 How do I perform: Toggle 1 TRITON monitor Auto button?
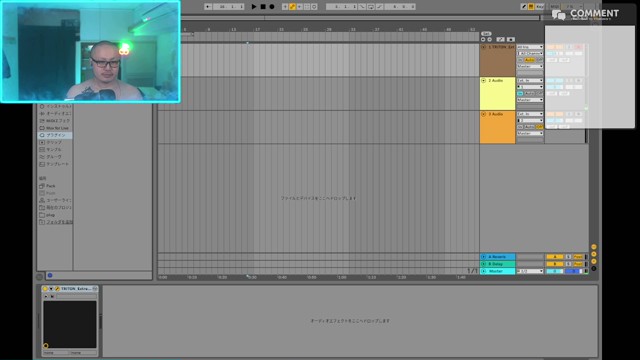[529, 60]
